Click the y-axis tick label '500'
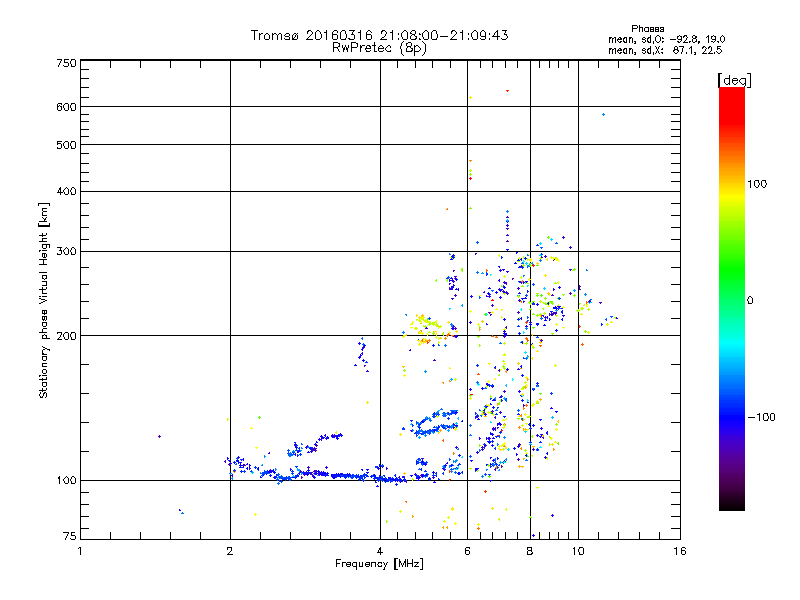800x600 pixels. pos(66,145)
